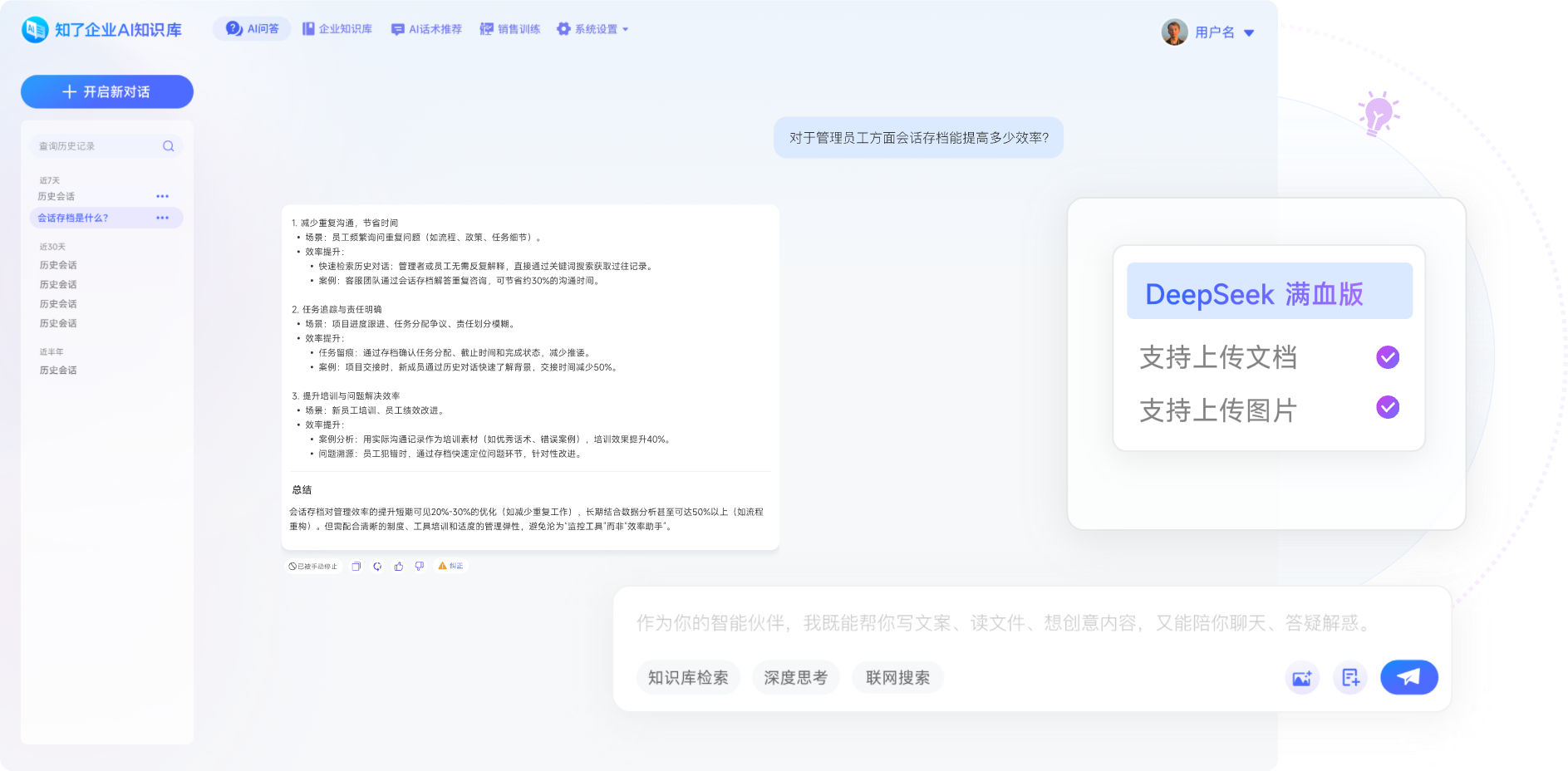Click the upload image icon

pos(1302,678)
